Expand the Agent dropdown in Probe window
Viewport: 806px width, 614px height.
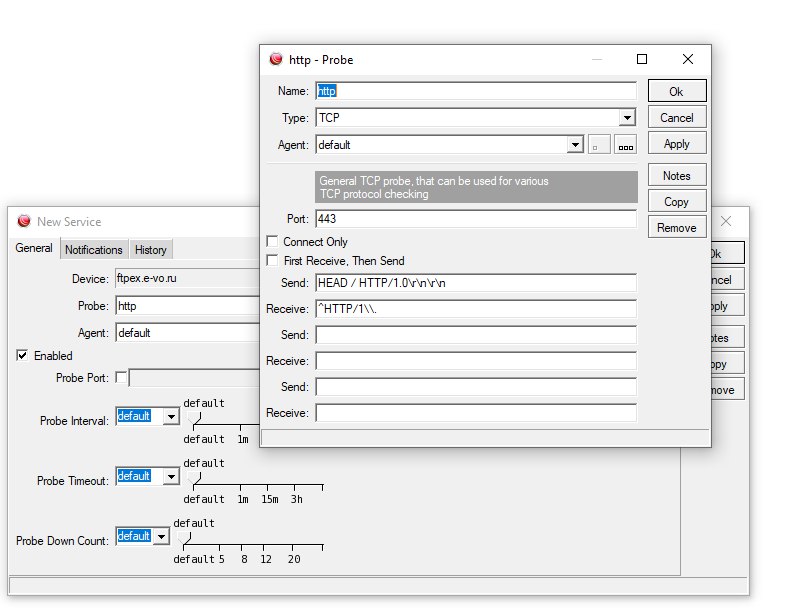[x=575, y=145]
